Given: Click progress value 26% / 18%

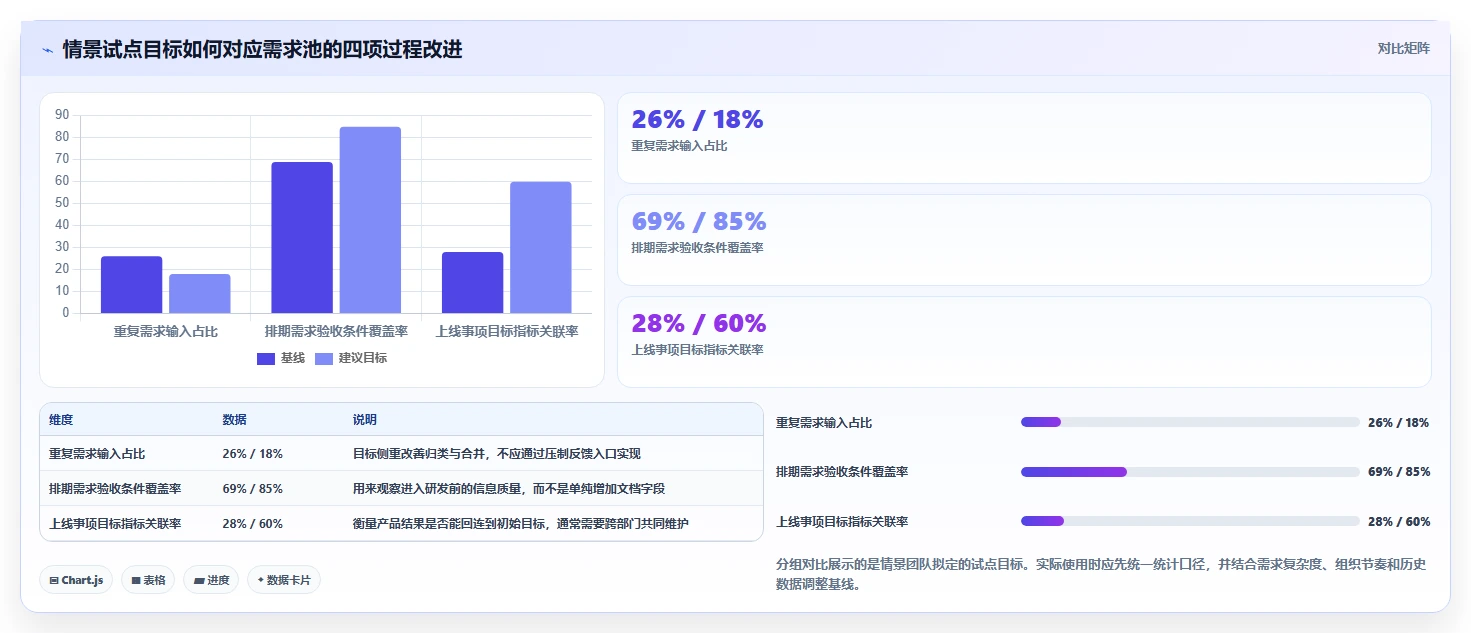Looking at the screenshot, I should tap(1399, 423).
